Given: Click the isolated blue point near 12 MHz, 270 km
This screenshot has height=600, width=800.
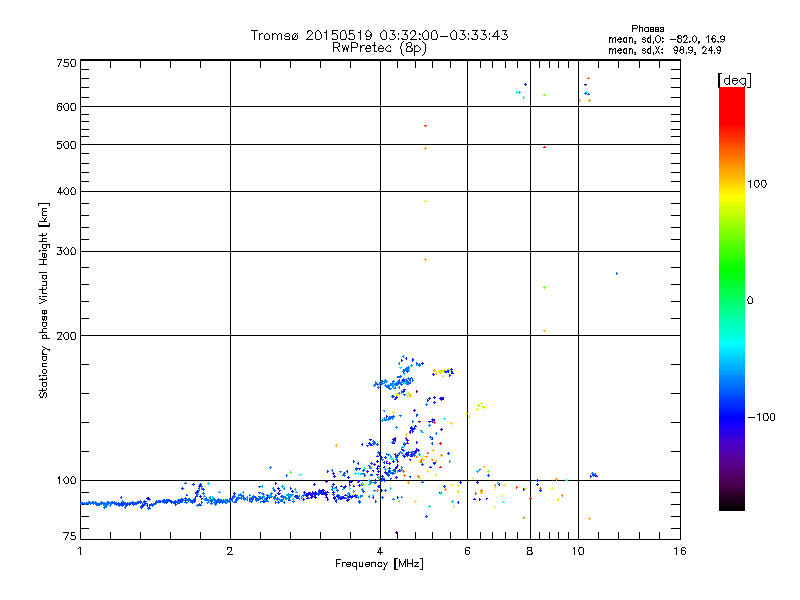Looking at the screenshot, I should [x=617, y=273].
